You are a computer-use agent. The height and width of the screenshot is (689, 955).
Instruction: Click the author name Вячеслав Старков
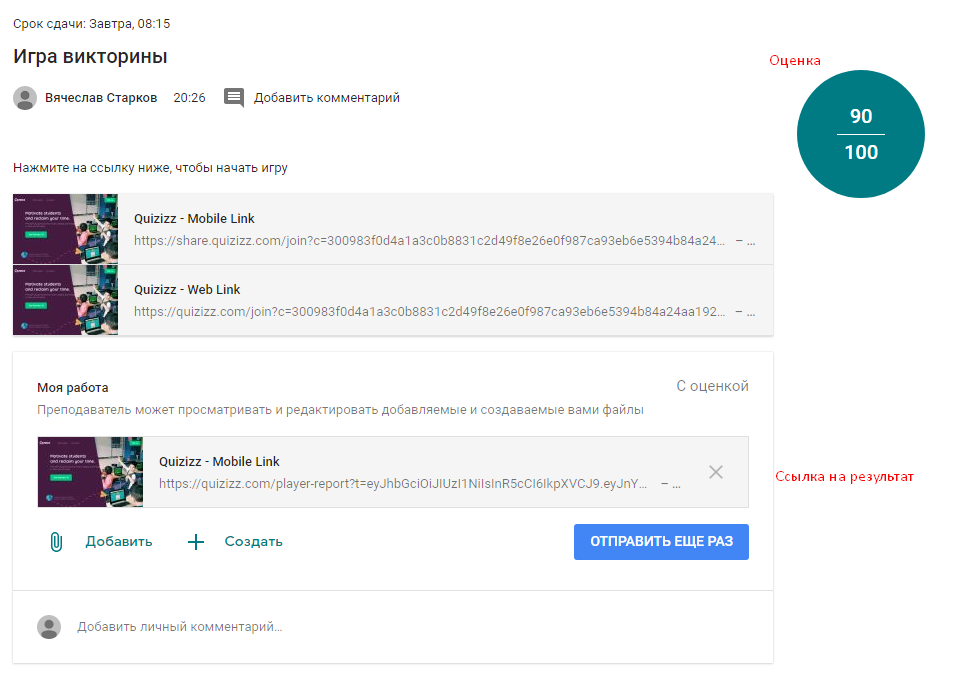click(101, 97)
